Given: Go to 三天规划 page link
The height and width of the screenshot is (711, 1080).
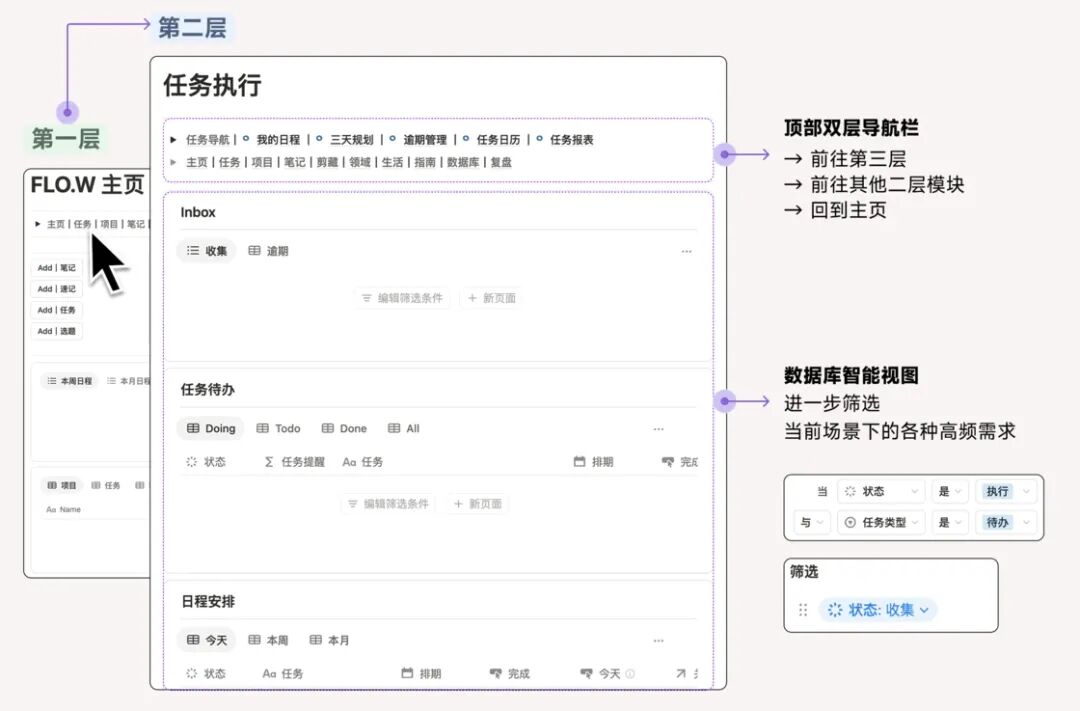Looking at the screenshot, I should tap(351, 140).
